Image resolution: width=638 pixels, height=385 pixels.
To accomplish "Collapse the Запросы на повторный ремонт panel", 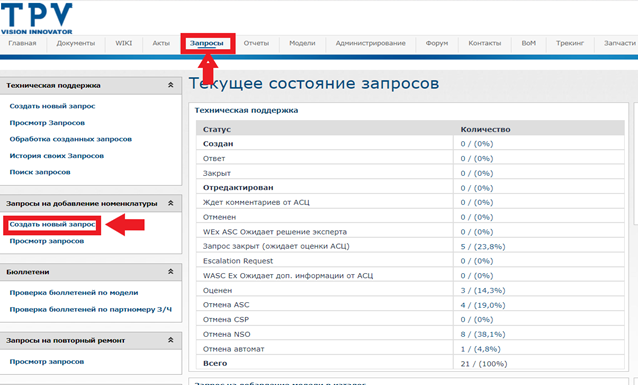I will tap(170, 340).
